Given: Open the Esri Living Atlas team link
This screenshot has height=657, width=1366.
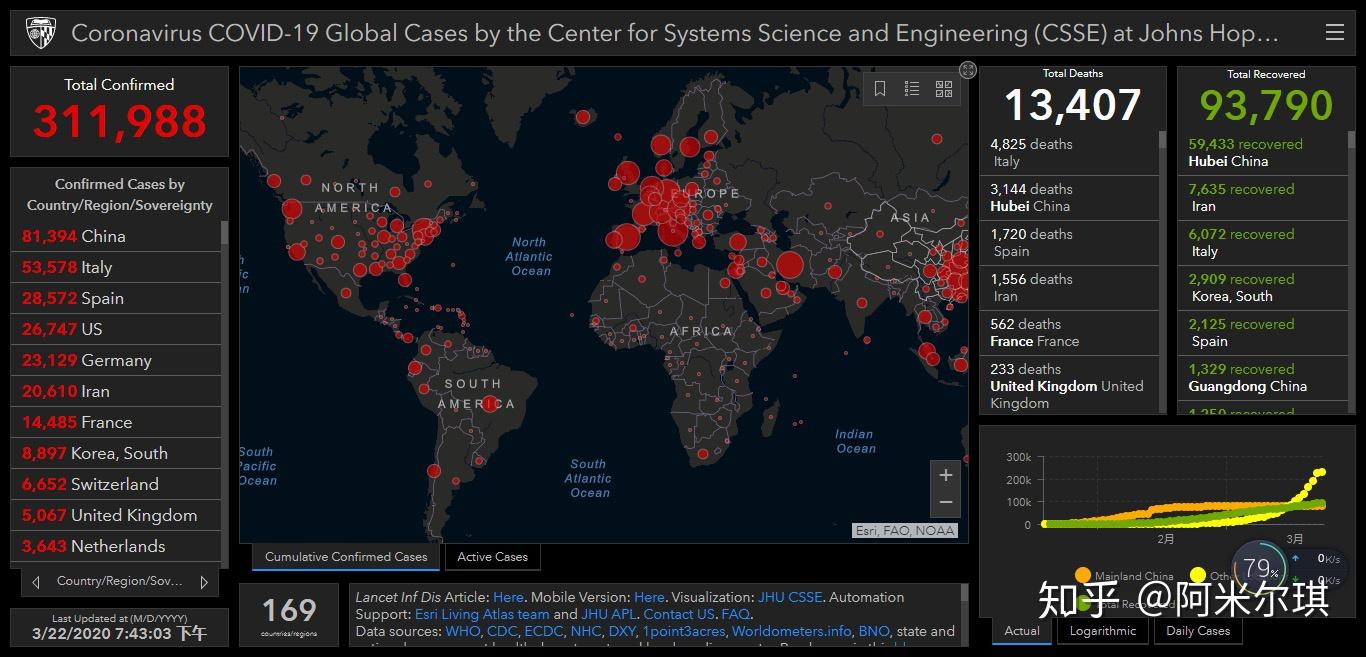Looking at the screenshot, I should [484, 614].
